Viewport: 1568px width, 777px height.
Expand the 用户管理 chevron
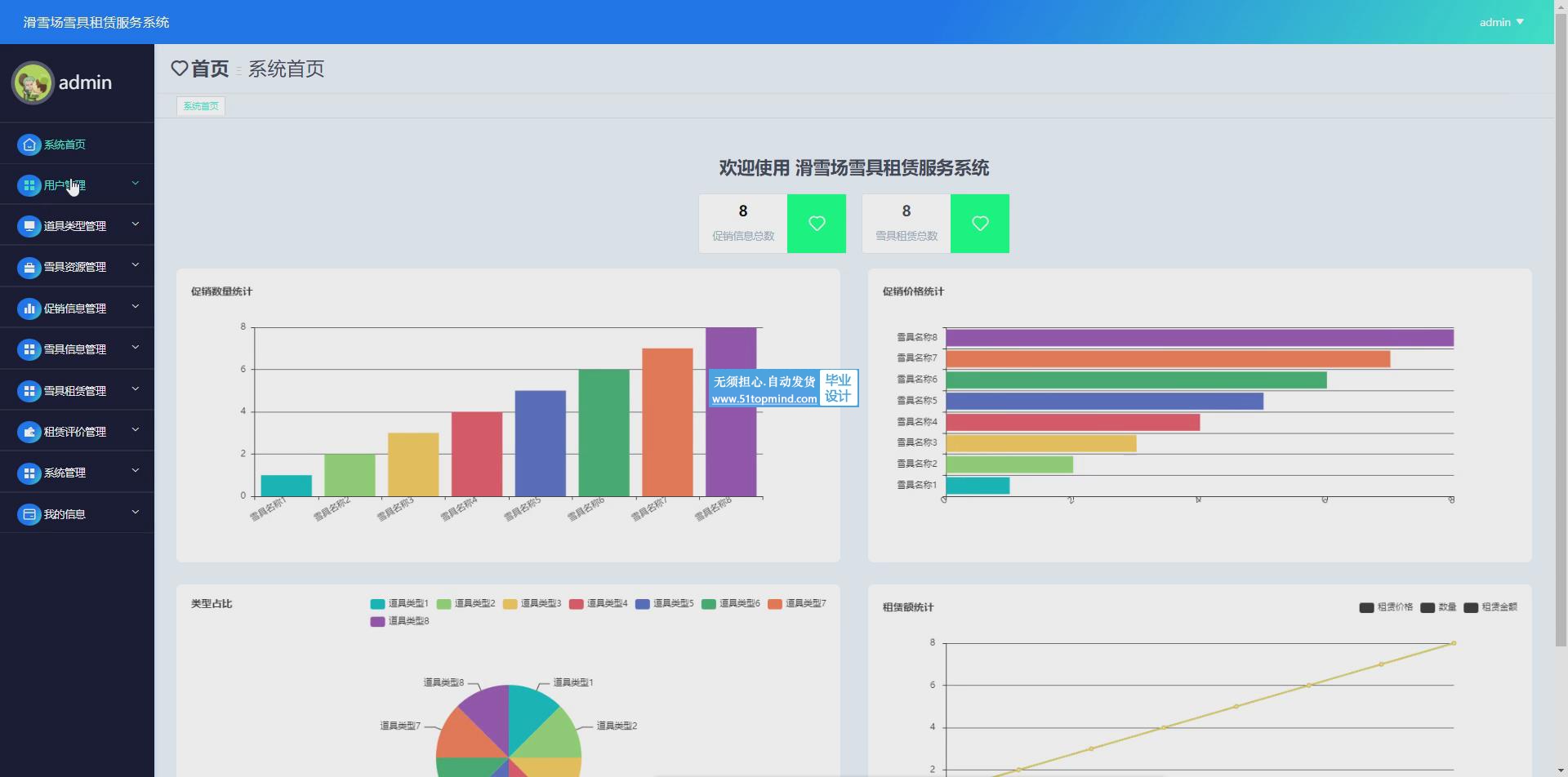[x=136, y=184]
